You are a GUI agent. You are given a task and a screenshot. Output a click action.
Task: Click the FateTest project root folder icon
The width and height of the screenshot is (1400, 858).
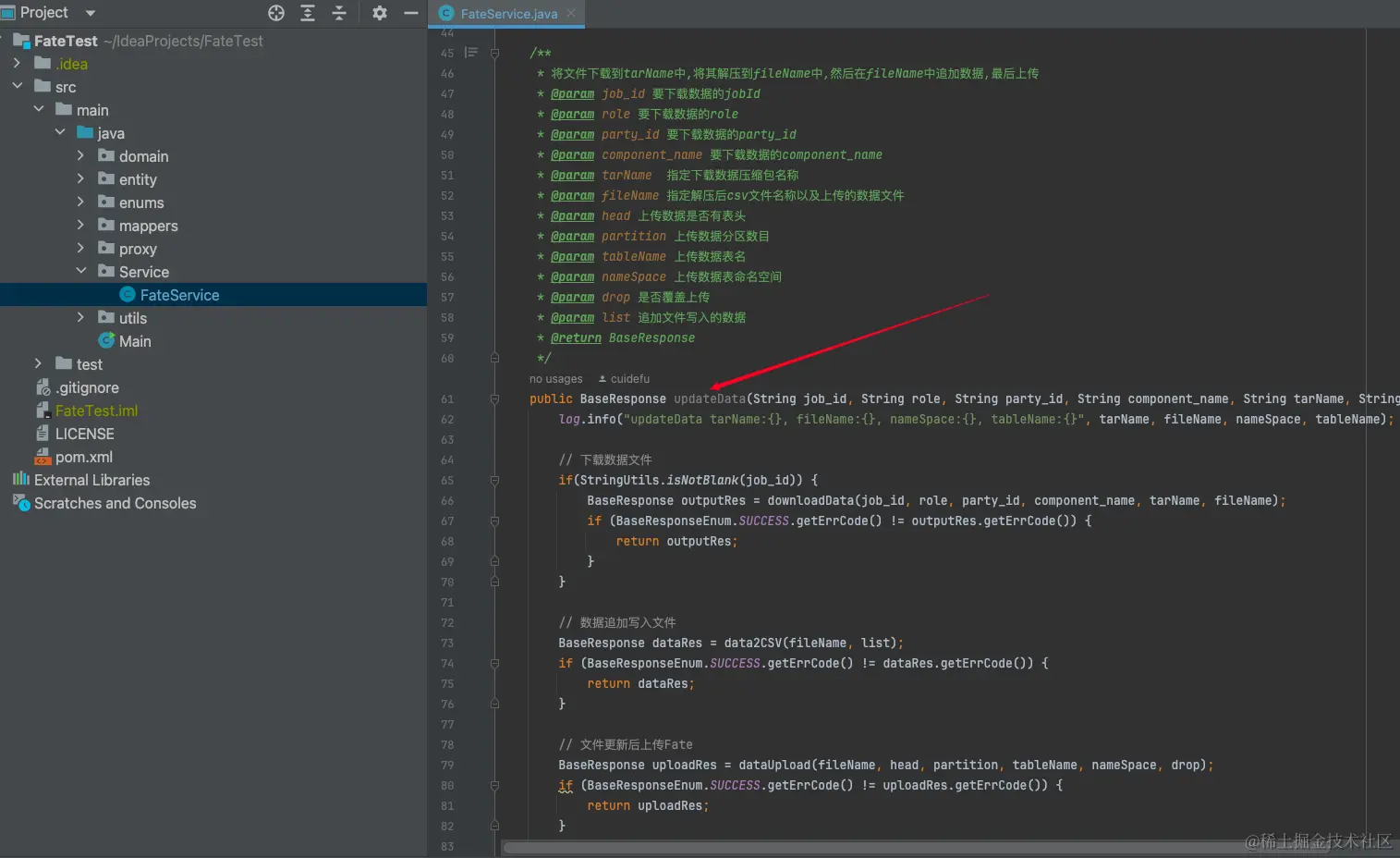pyautogui.click(x=21, y=41)
